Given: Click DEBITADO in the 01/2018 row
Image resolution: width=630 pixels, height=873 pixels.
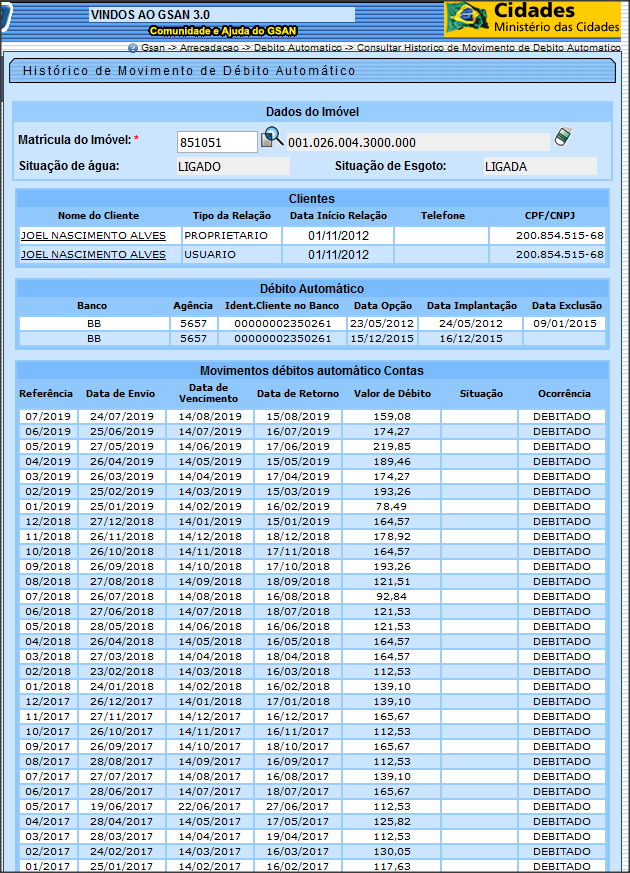Looking at the screenshot, I should click(x=562, y=686).
